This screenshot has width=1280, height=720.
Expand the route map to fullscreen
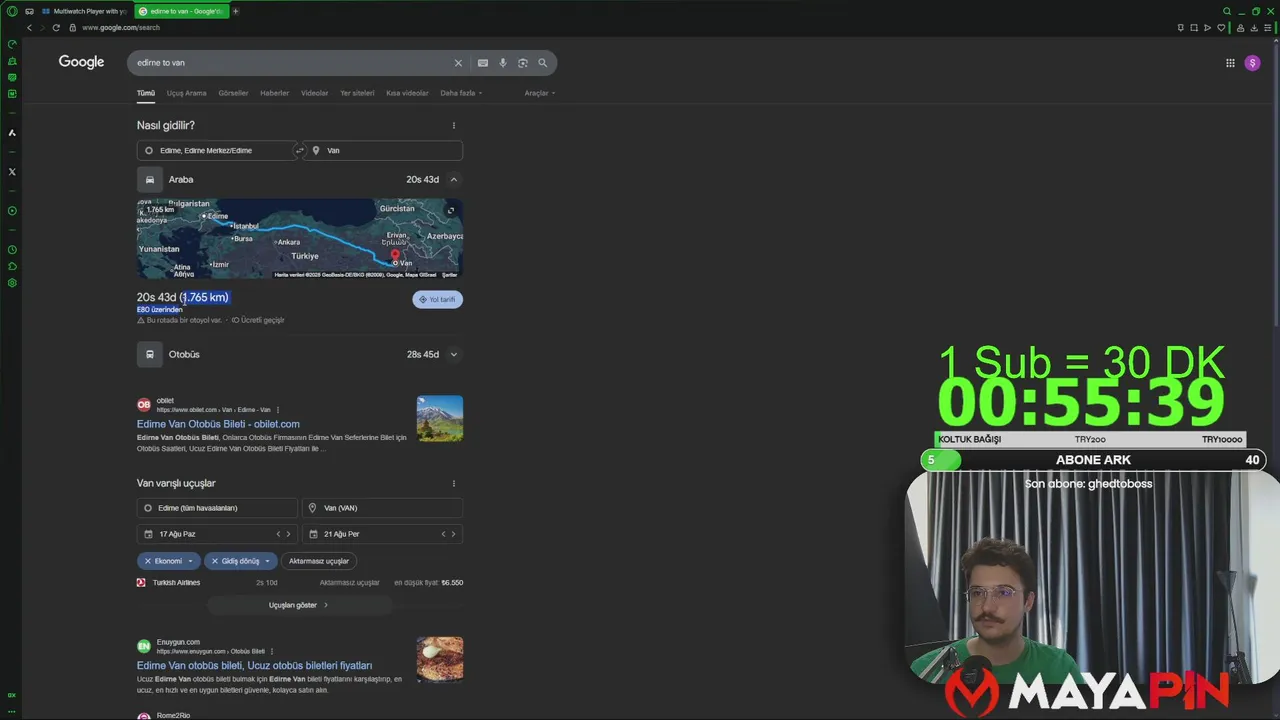click(x=451, y=210)
